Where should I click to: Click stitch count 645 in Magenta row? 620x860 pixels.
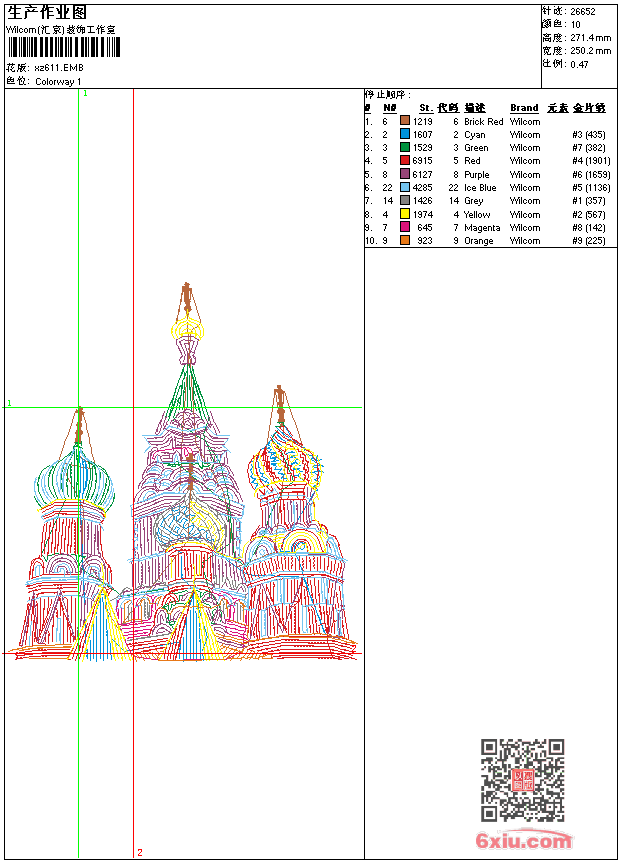[x=425, y=228]
